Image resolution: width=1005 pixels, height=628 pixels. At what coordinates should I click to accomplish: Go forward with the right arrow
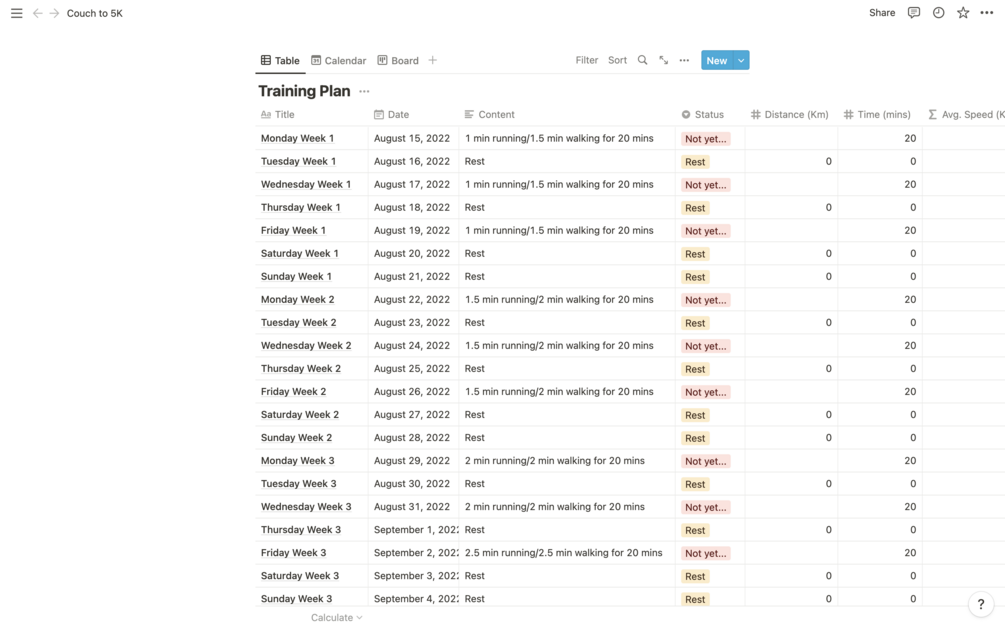pos(54,13)
